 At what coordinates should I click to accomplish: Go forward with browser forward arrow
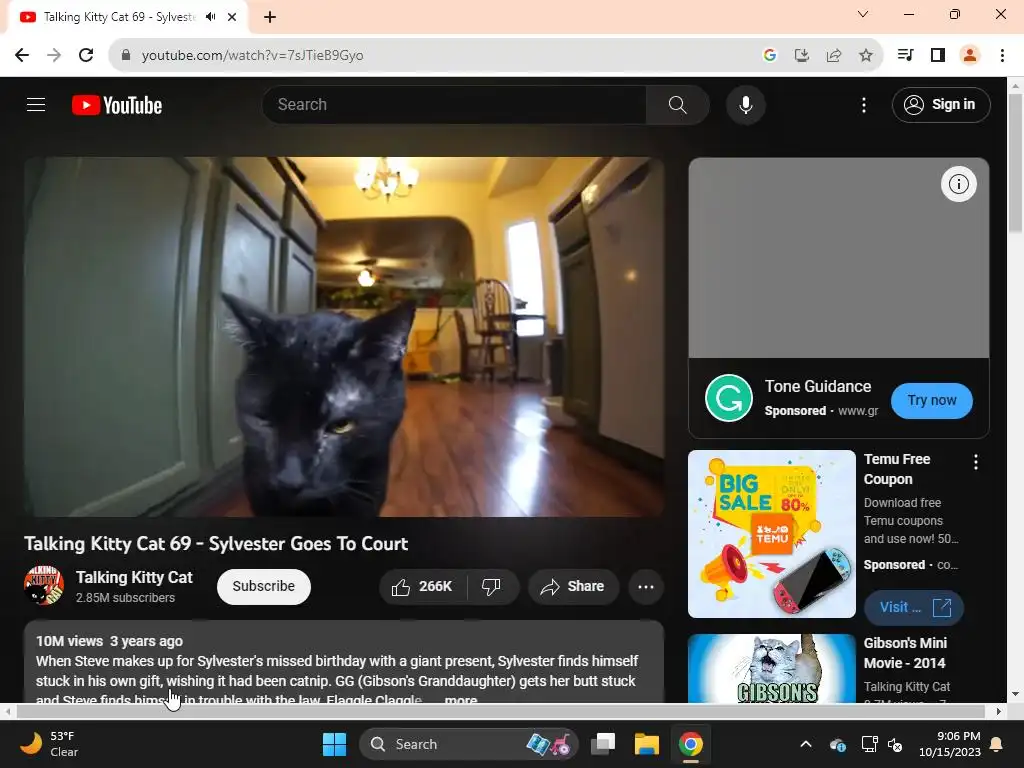tap(54, 56)
